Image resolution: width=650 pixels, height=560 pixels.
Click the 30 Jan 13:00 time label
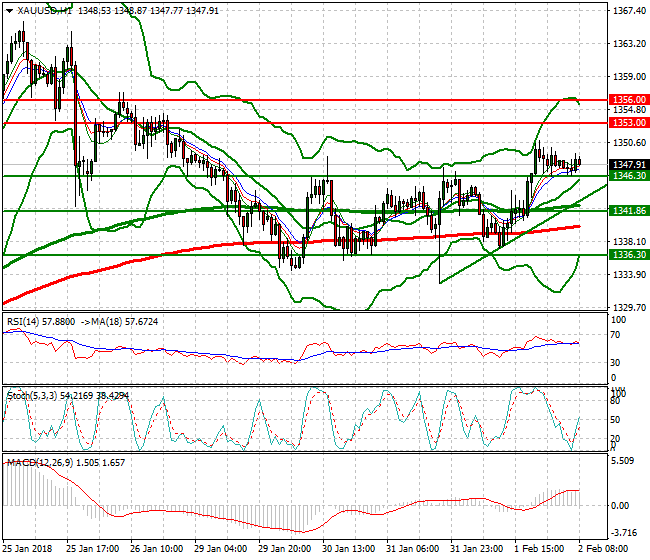(x=349, y=549)
